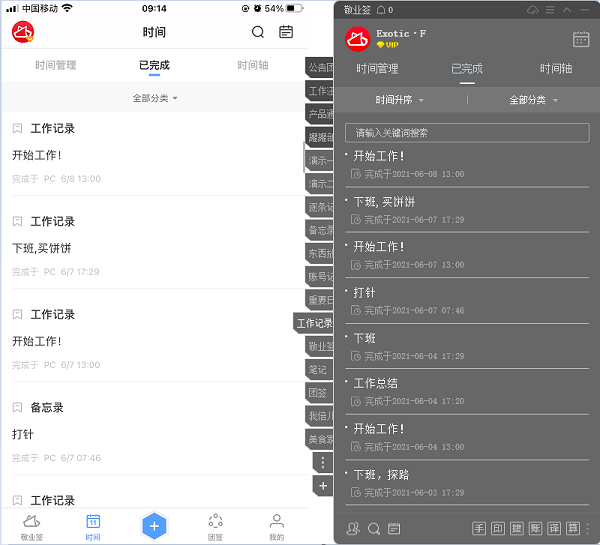Select the 备忘录 category side tab
600x545 pixels.
(320, 230)
